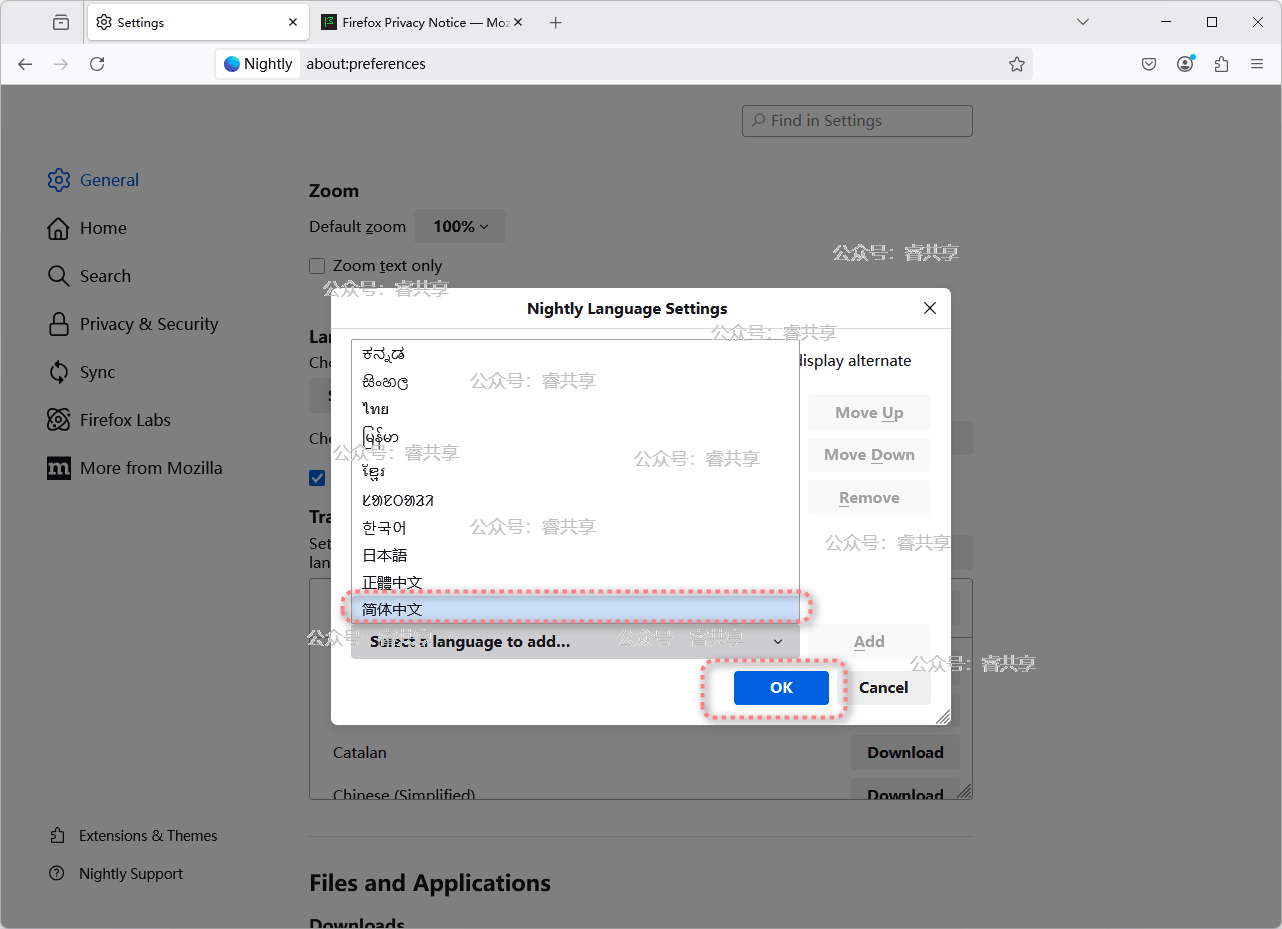The height and width of the screenshot is (929, 1282).
Task: Go forward with the forward arrow
Action: click(x=62, y=64)
